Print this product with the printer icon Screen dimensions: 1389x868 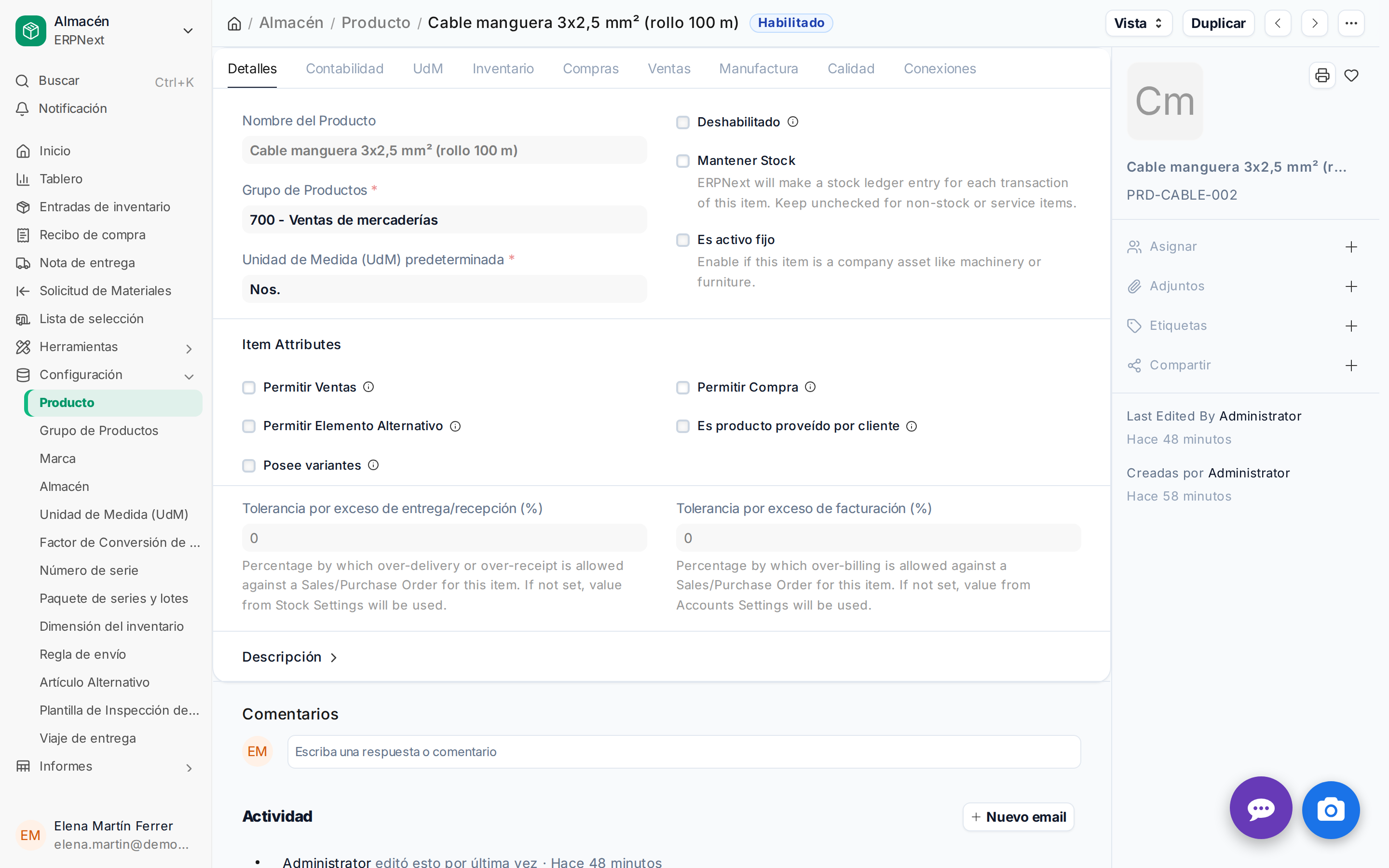pos(1322,75)
